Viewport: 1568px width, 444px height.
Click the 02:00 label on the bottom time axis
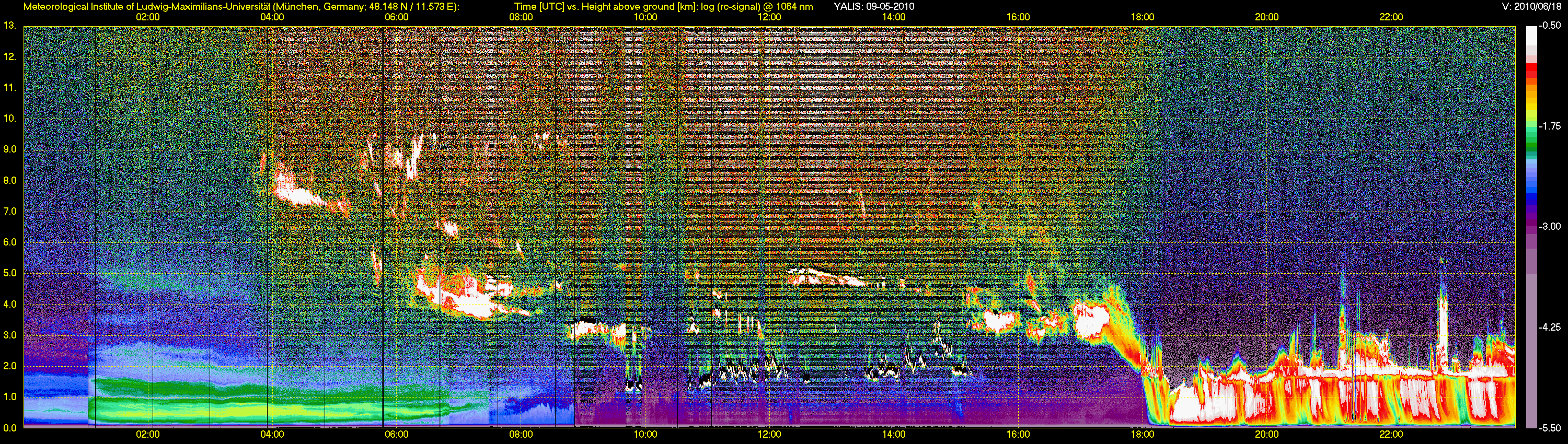(x=148, y=434)
